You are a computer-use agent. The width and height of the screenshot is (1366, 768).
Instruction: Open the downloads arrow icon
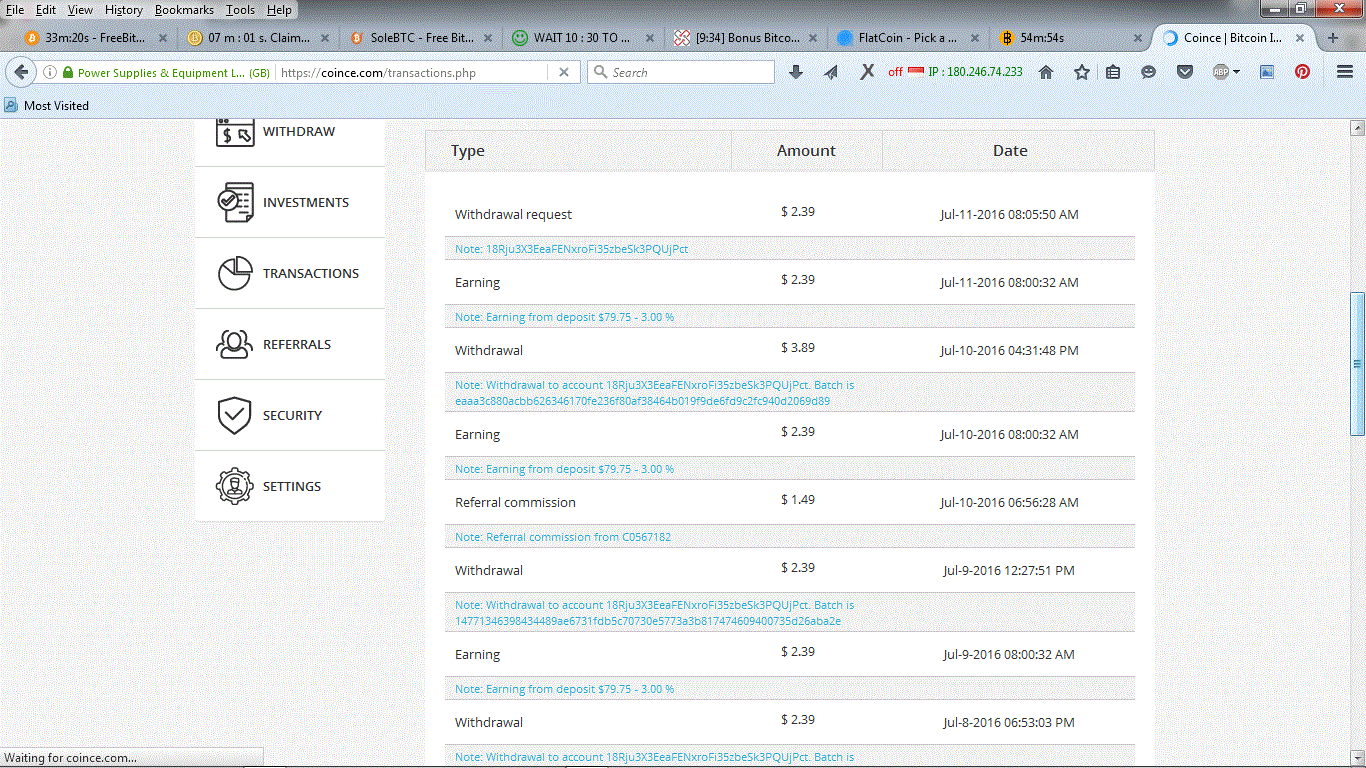coord(796,72)
